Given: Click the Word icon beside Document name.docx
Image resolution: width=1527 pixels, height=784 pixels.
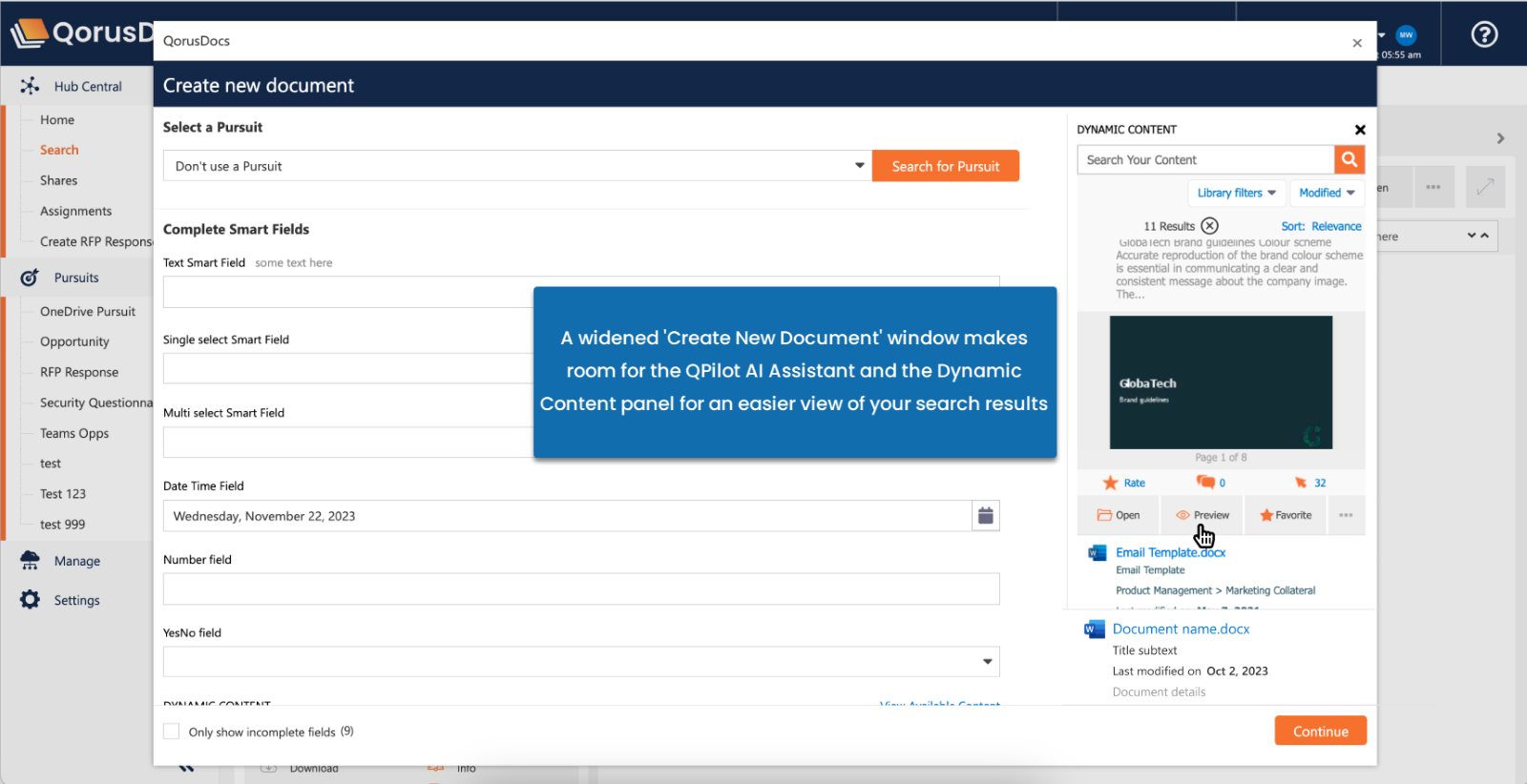Looking at the screenshot, I should (1094, 629).
